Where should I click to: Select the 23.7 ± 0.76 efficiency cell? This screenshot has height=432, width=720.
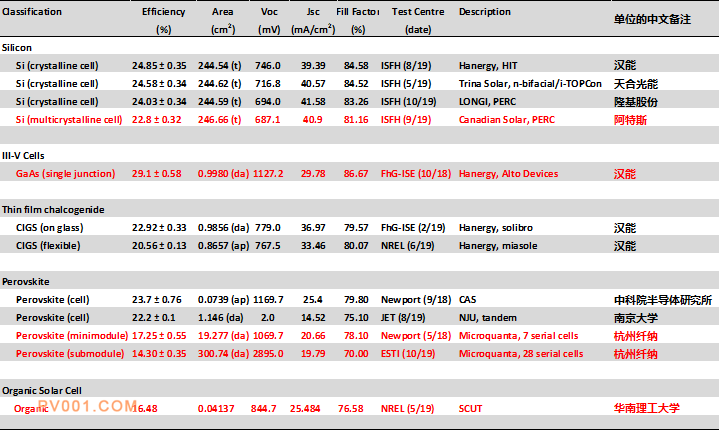coord(157,300)
